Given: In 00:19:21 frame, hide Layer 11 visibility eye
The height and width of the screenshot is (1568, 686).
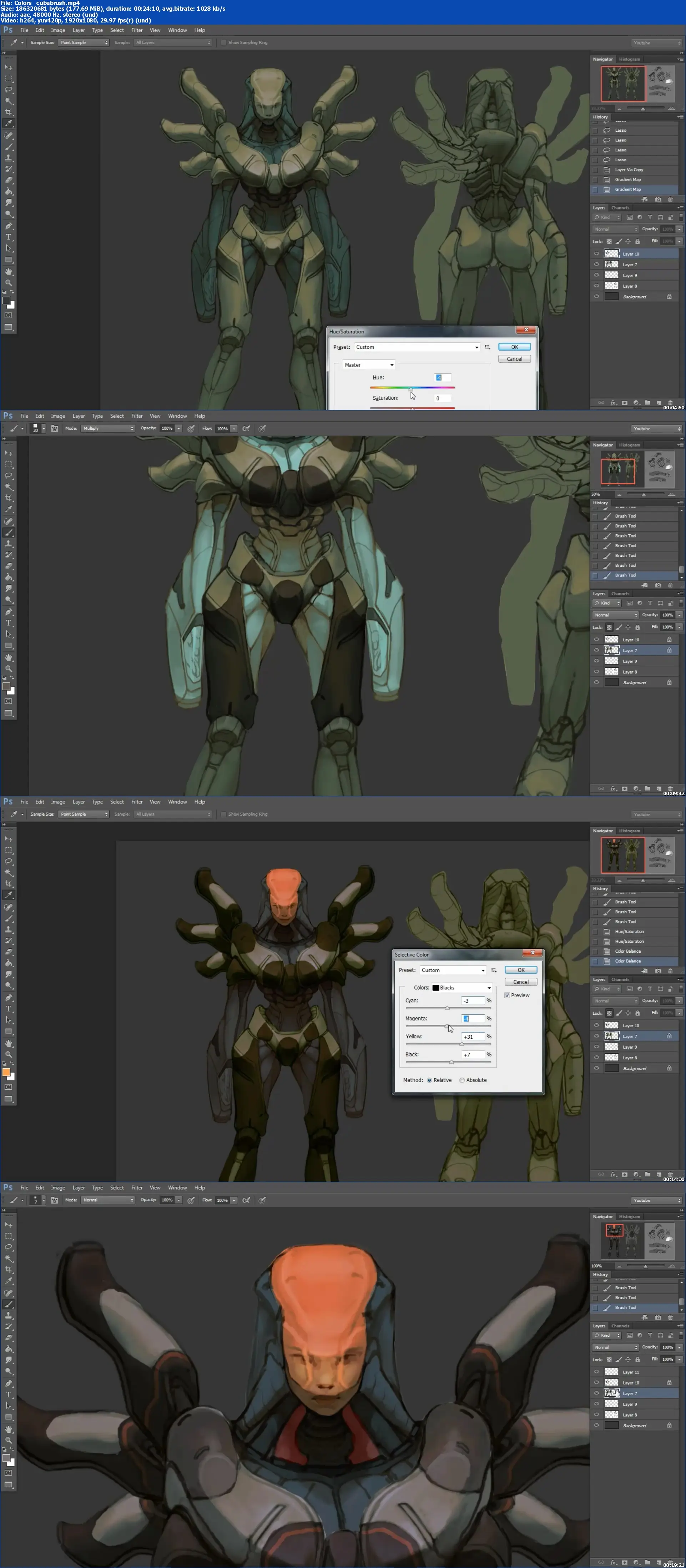Looking at the screenshot, I should coord(596,1372).
